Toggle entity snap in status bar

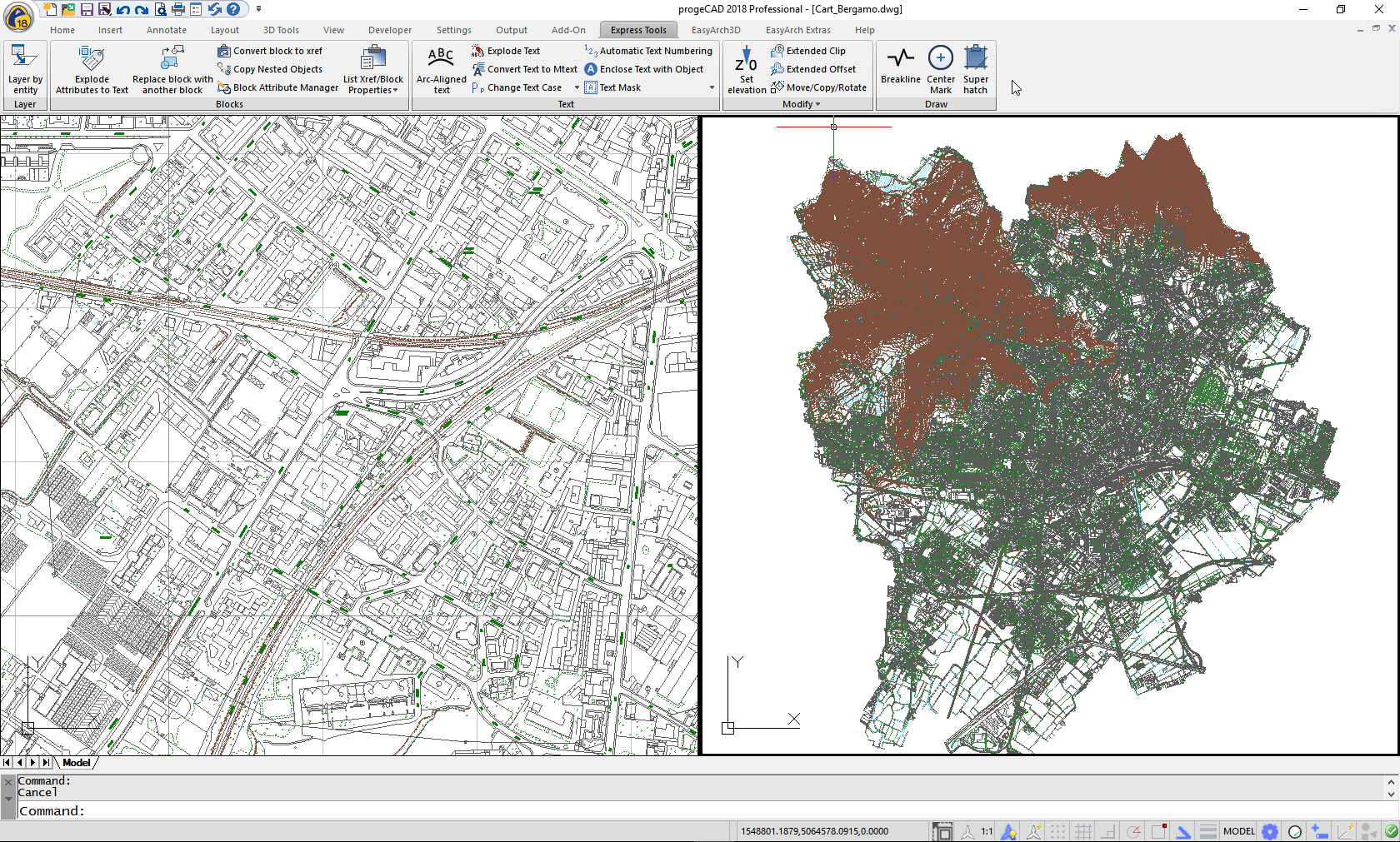(1158, 831)
